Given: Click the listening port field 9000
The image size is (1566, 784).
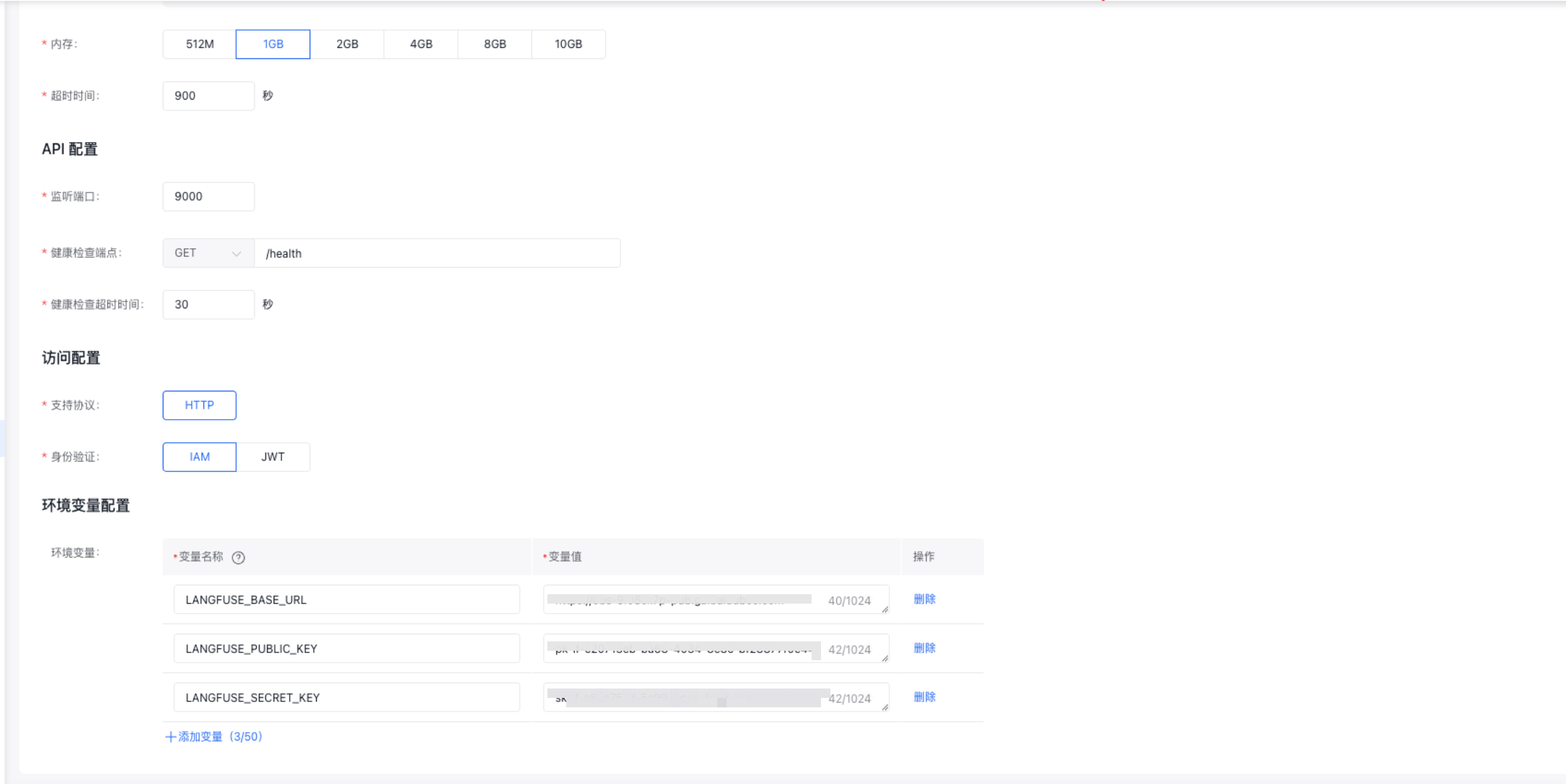Looking at the screenshot, I should click(x=208, y=197).
